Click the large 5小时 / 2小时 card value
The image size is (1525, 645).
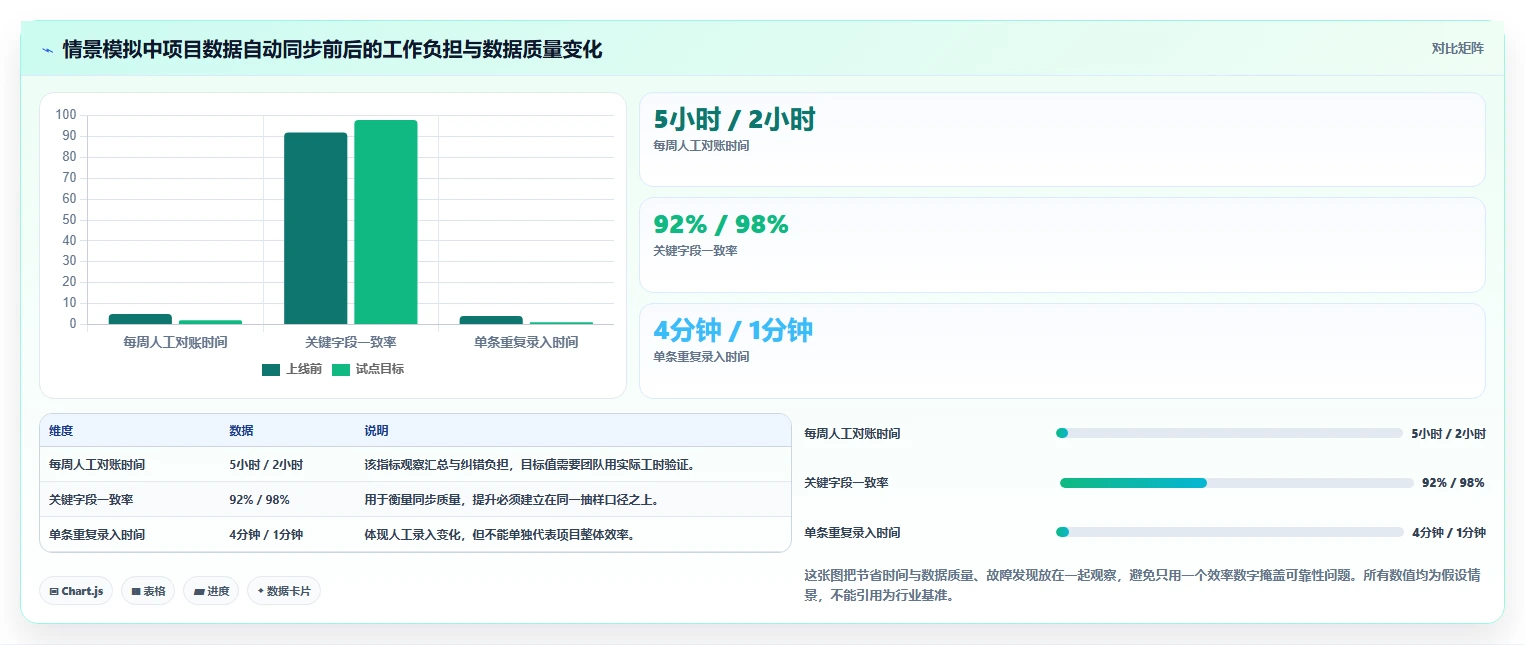tap(735, 120)
